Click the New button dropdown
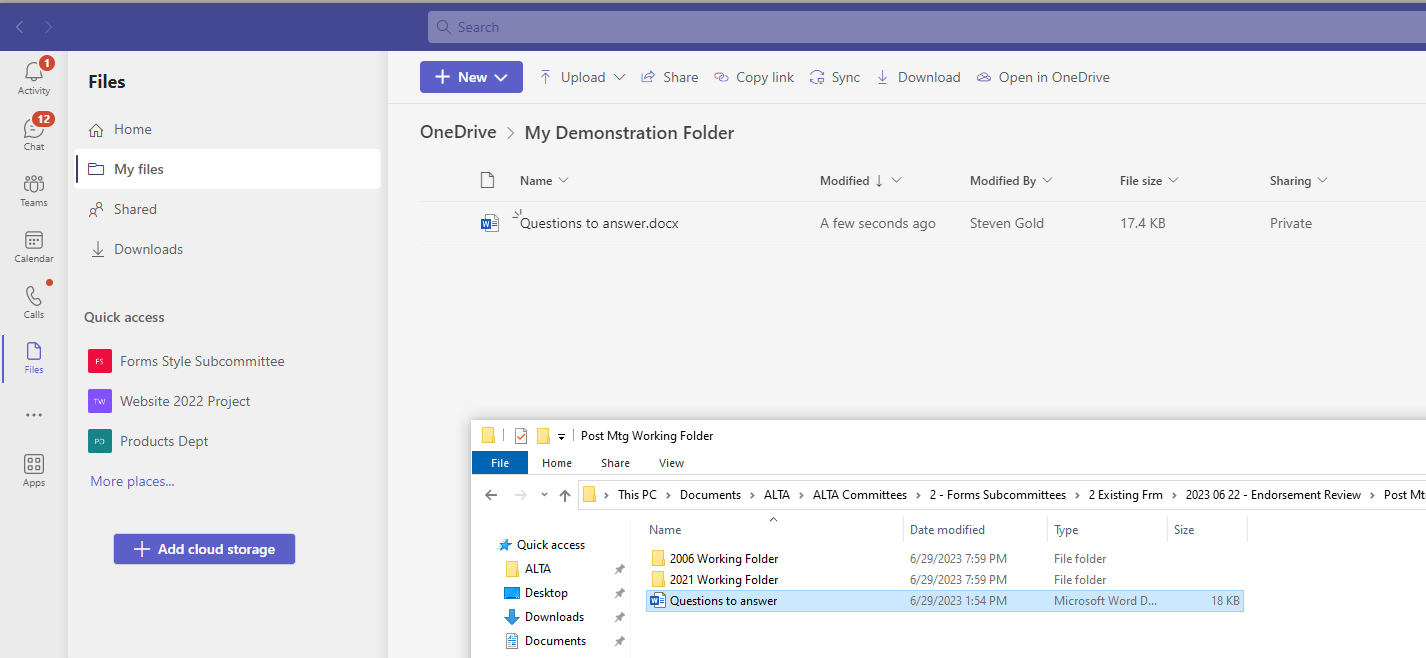This screenshot has height=658, width=1426. tap(471, 77)
